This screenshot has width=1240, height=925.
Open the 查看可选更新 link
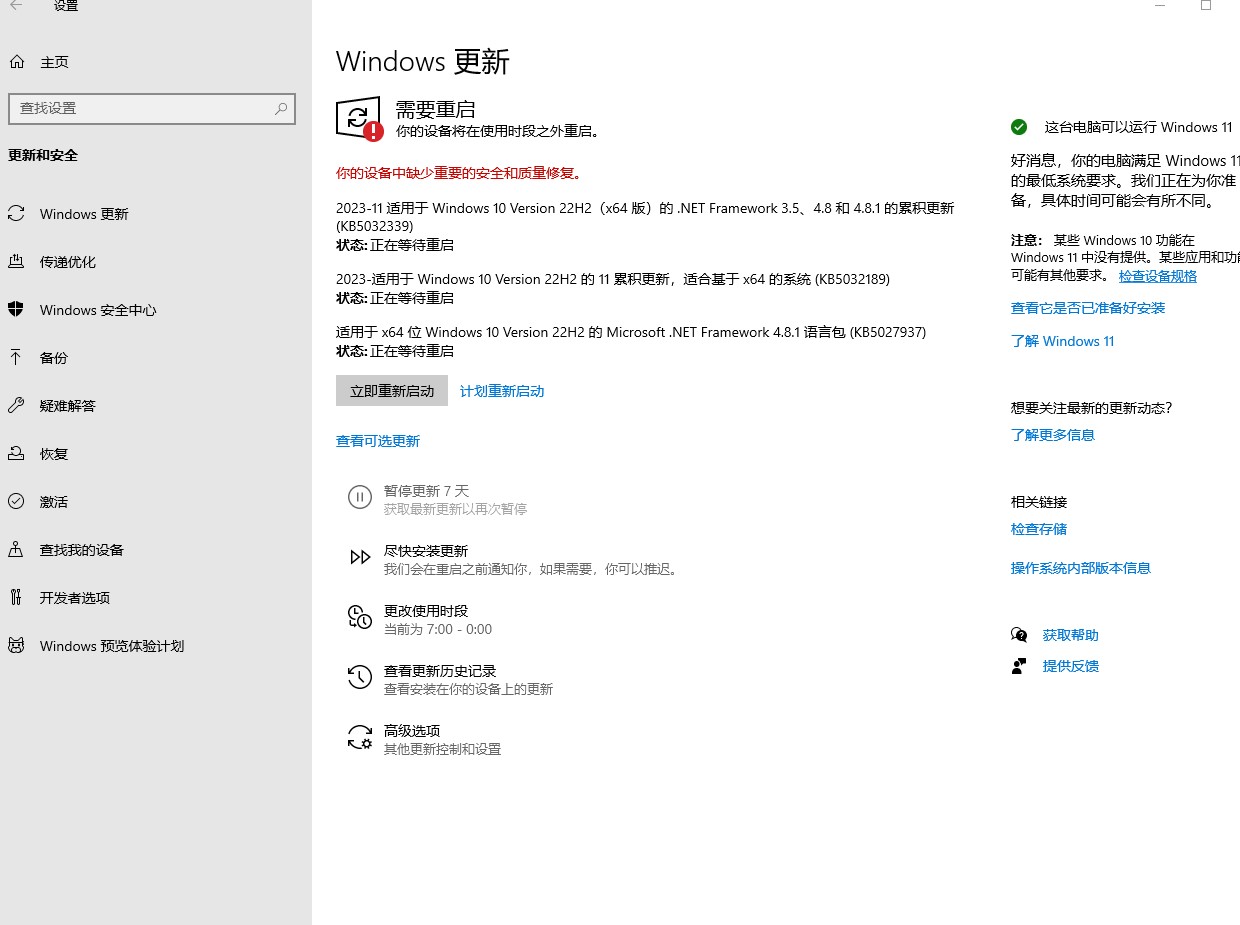(378, 440)
